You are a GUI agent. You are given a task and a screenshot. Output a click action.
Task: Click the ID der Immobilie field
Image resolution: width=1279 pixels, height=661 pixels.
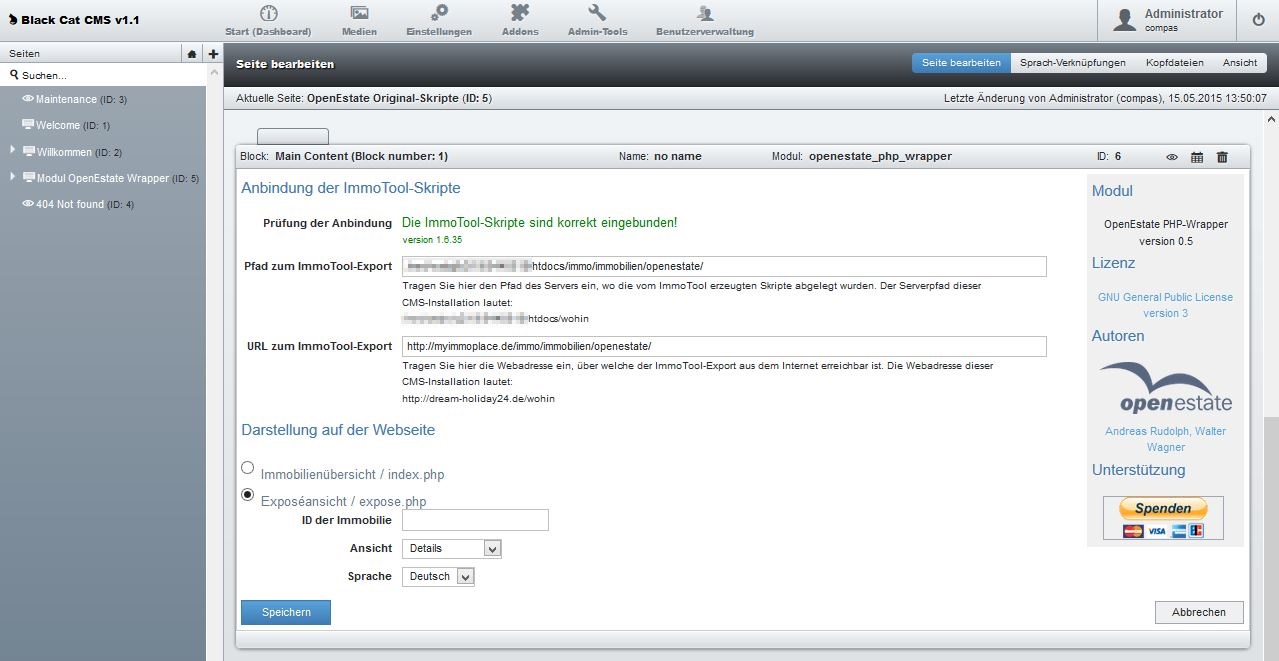pos(475,520)
